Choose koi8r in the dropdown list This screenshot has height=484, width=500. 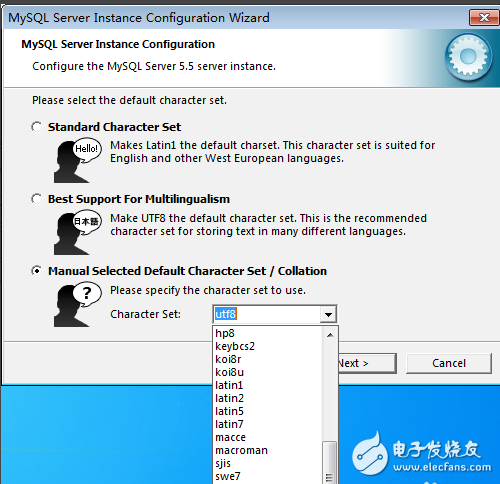tap(268, 359)
